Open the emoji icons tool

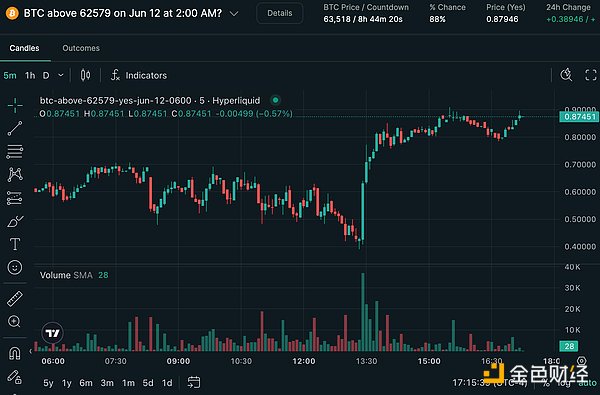pyautogui.click(x=15, y=267)
